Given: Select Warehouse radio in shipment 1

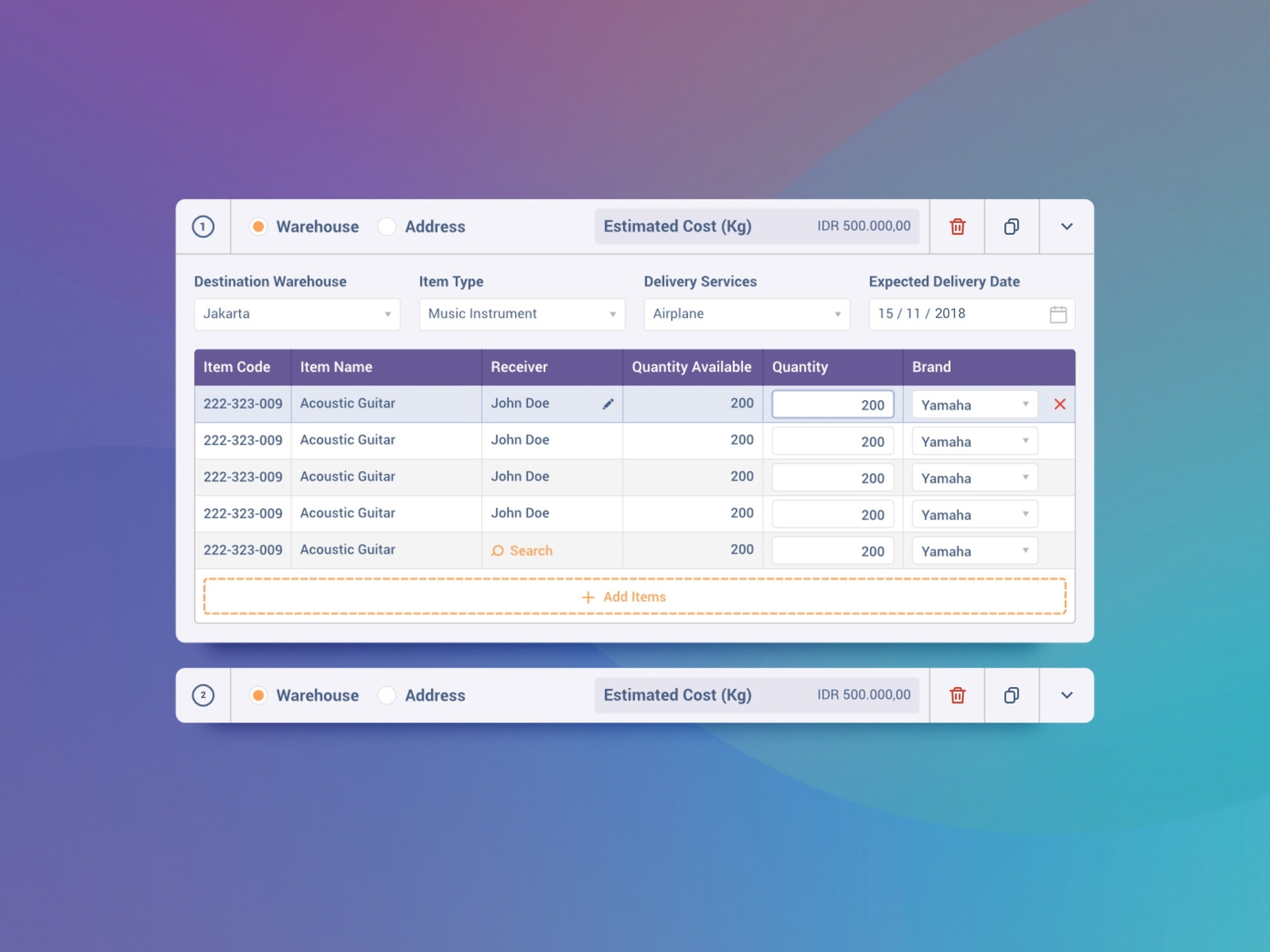Looking at the screenshot, I should 258,227.
